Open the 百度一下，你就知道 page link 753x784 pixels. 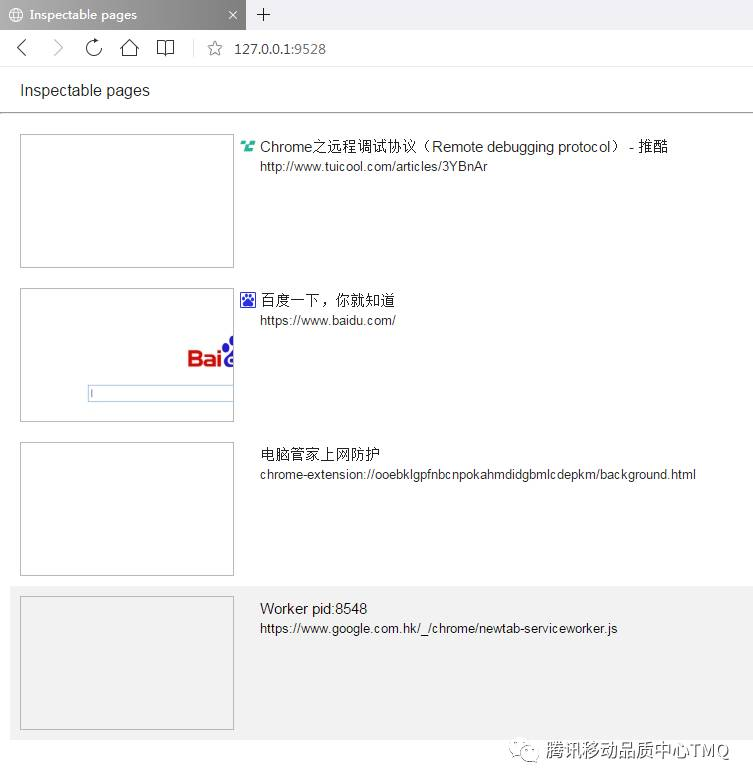click(328, 300)
